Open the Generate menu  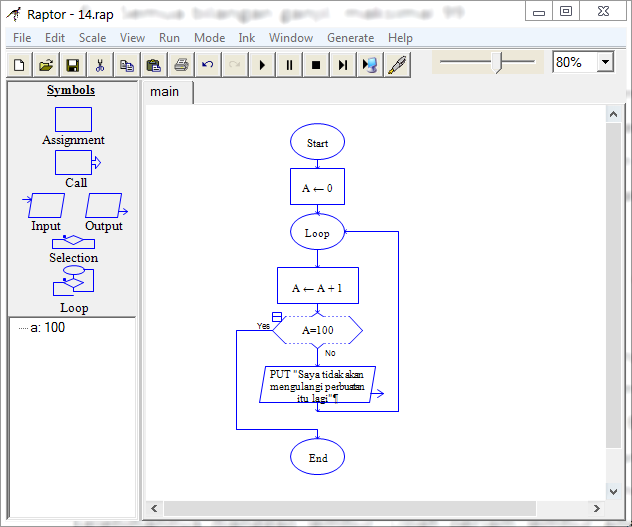click(351, 38)
